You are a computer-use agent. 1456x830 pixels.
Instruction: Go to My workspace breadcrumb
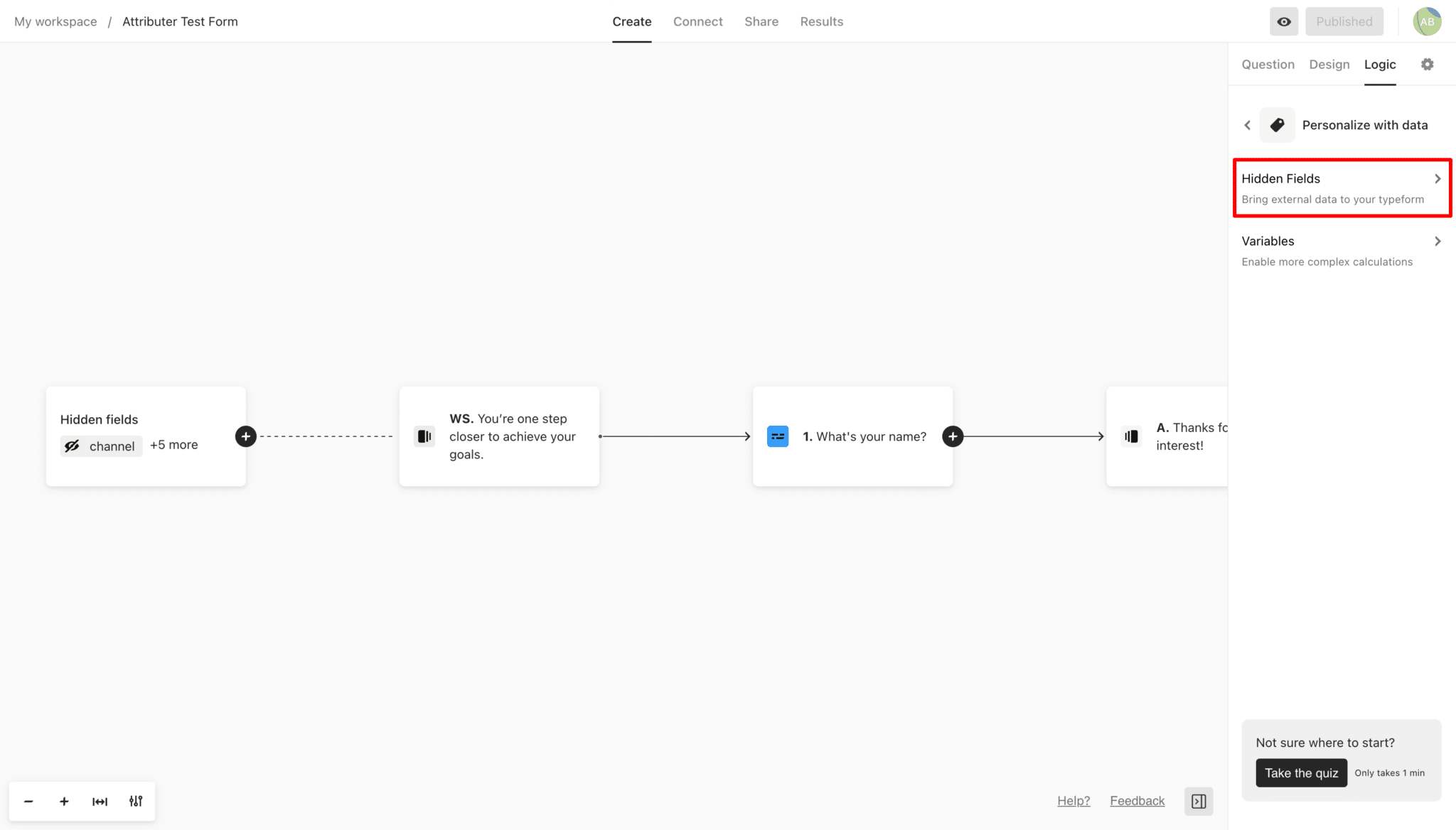point(55,21)
